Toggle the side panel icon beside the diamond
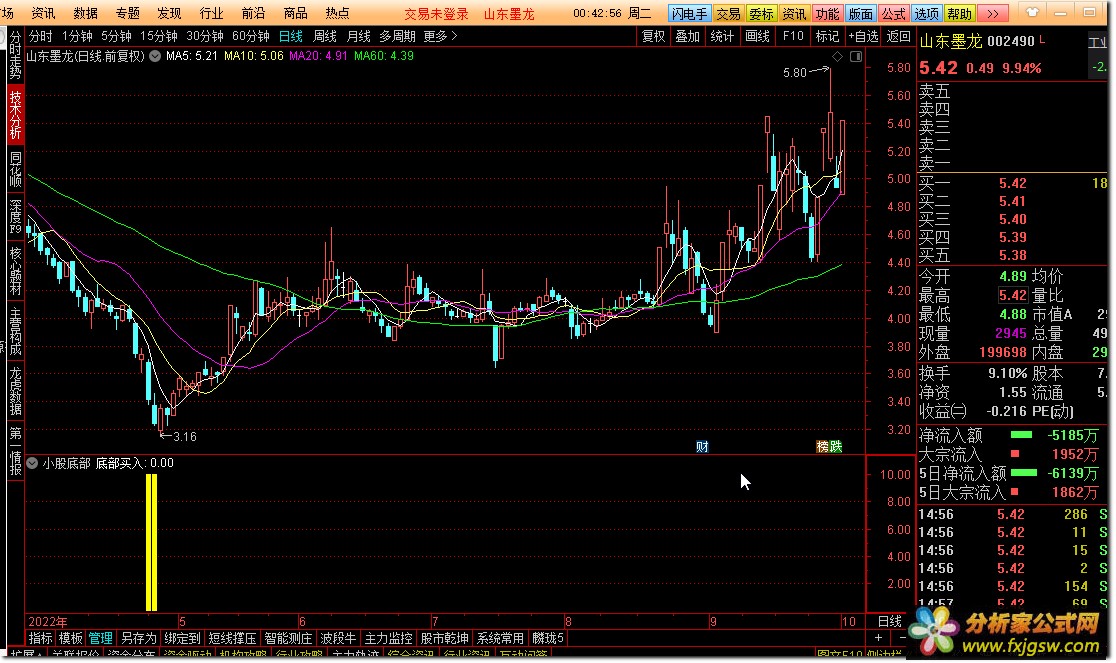1116x663 pixels. click(x=856, y=56)
